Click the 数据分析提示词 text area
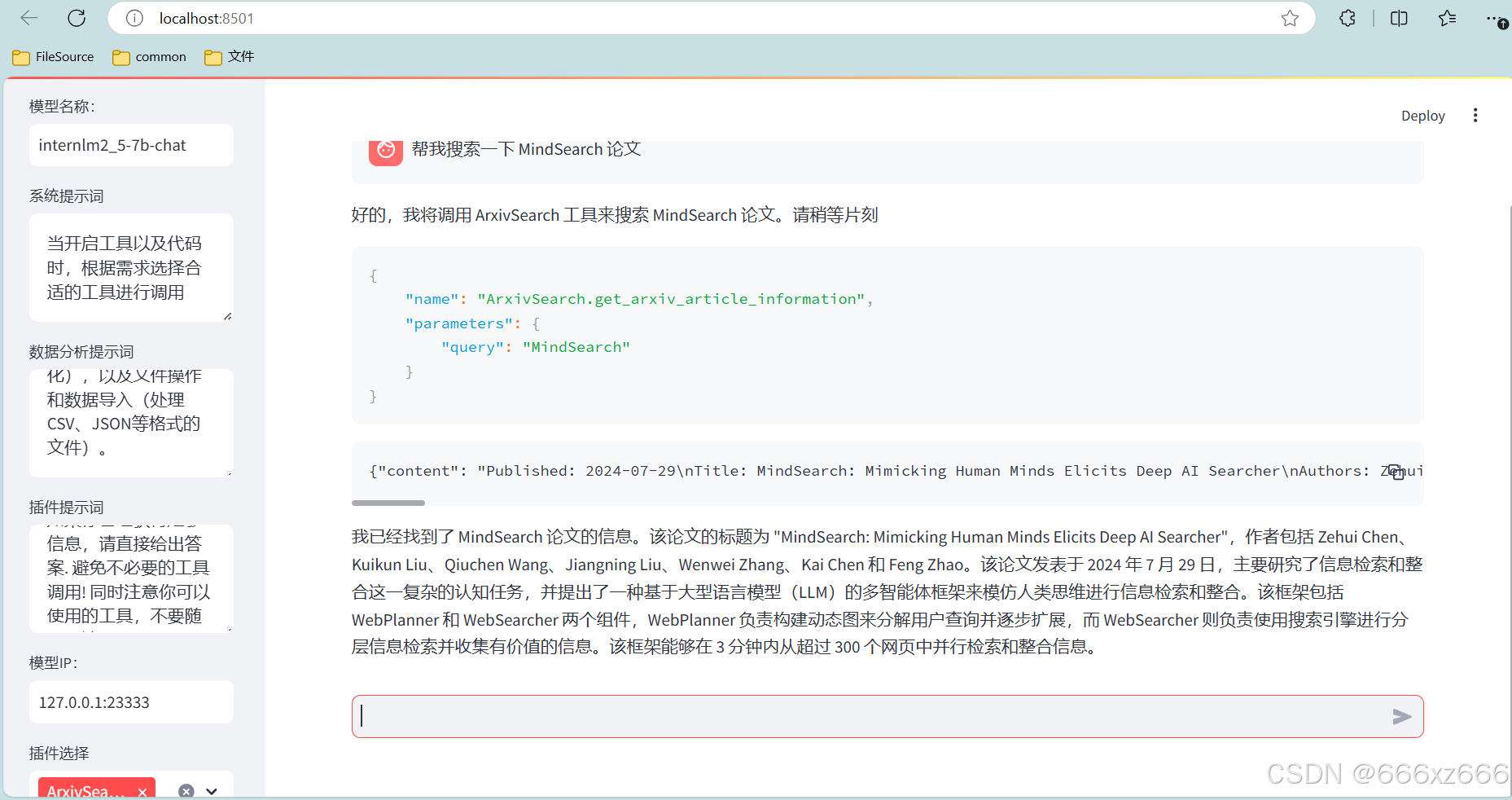Image resolution: width=1512 pixels, height=800 pixels. (131, 423)
